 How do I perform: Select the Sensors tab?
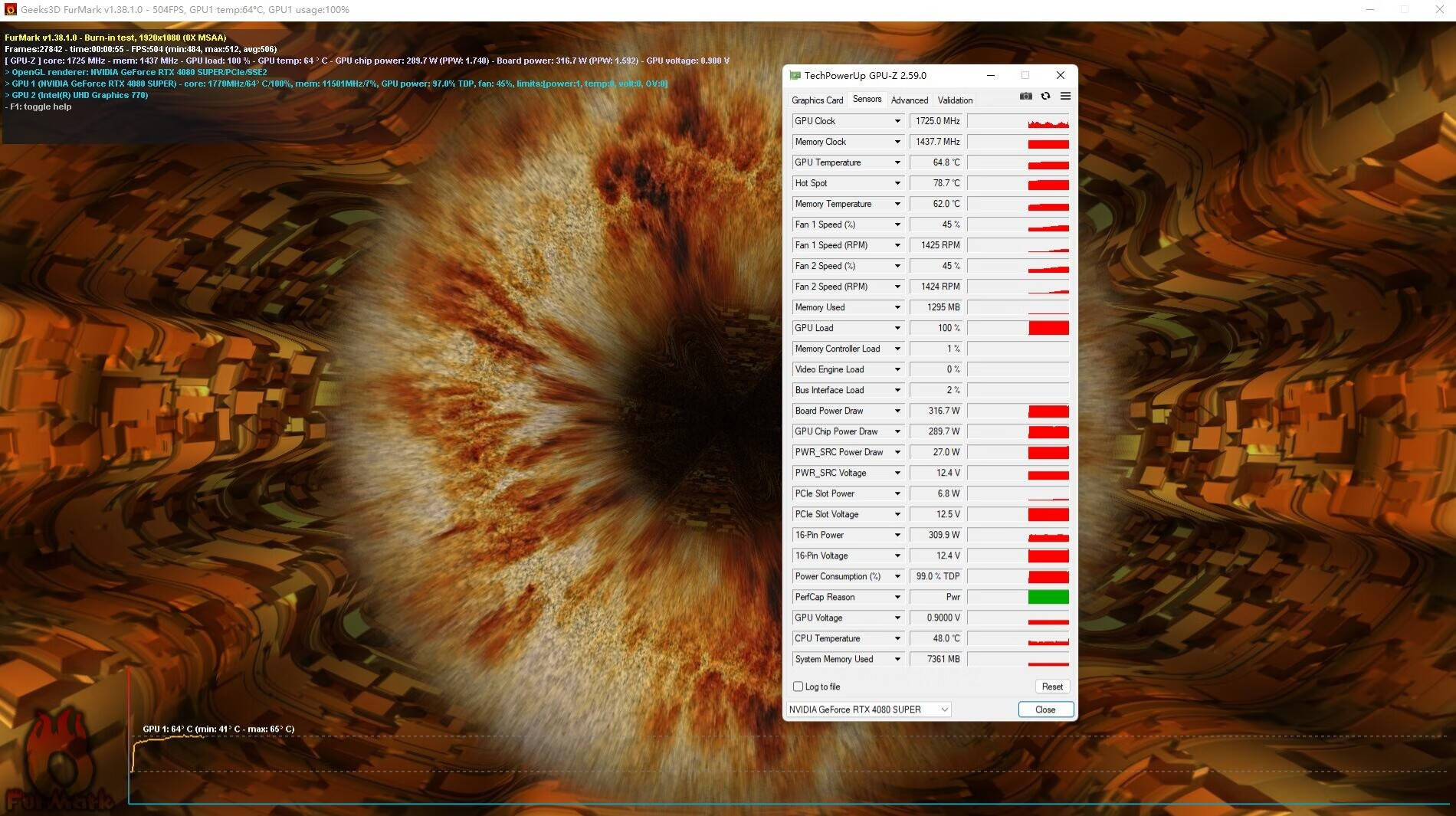point(867,100)
